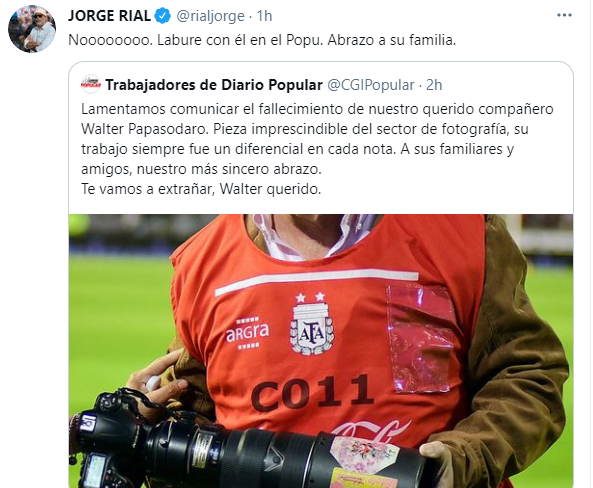Click the AFA crest on the vest
593x488 pixels.
312,323
